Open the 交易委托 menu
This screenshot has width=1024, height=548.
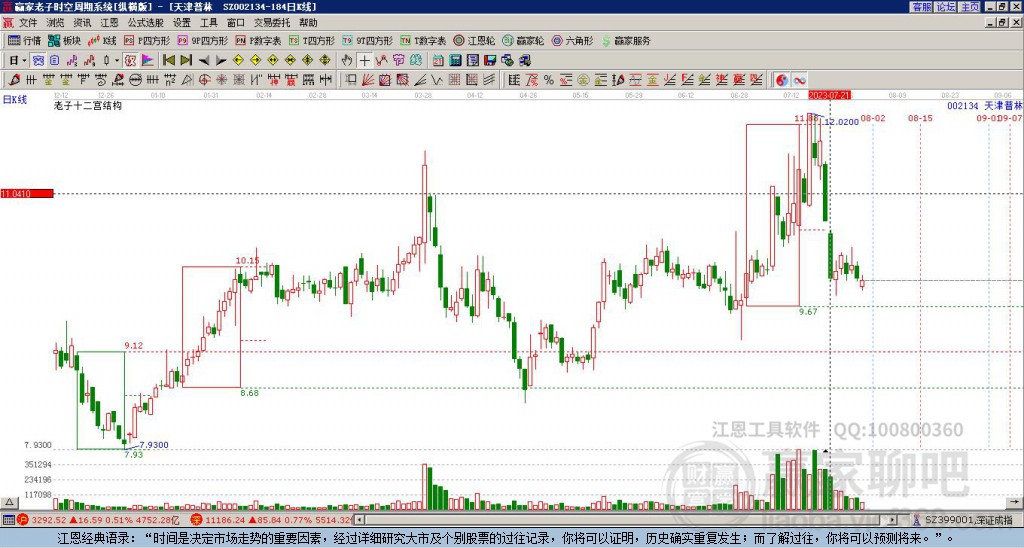(272, 23)
